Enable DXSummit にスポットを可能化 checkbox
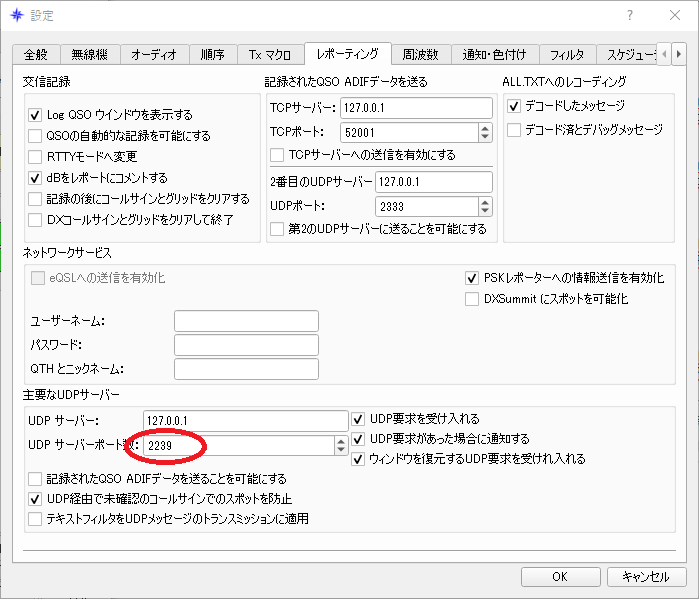The image size is (699, 599). pyautogui.click(x=472, y=299)
